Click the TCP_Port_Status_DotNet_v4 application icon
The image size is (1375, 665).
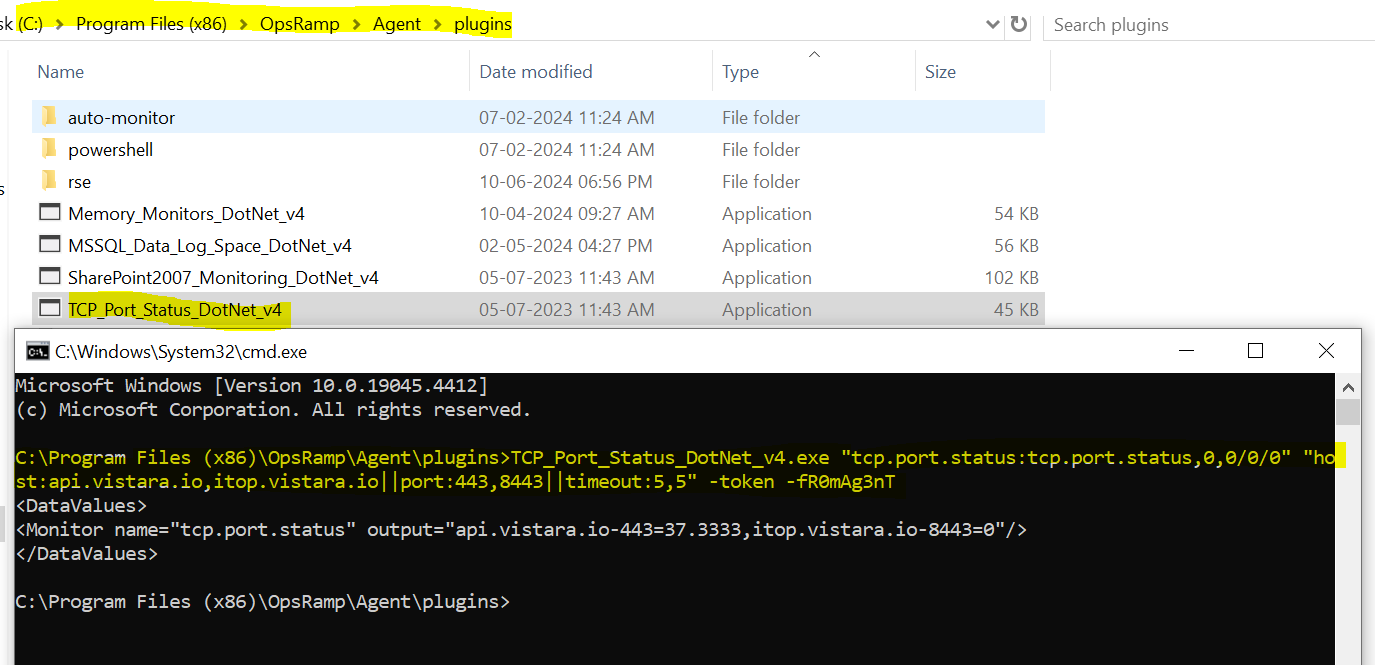coord(49,309)
